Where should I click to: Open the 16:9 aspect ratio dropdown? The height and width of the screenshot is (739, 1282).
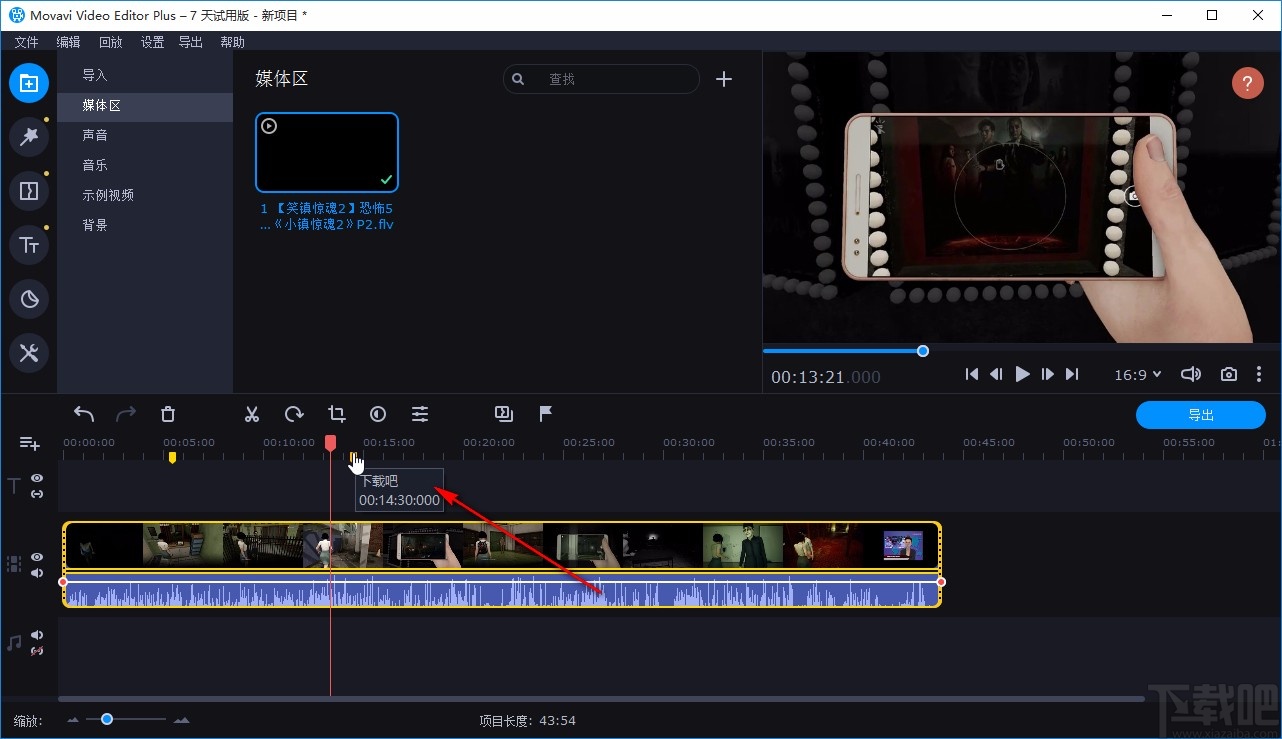(x=1138, y=374)
